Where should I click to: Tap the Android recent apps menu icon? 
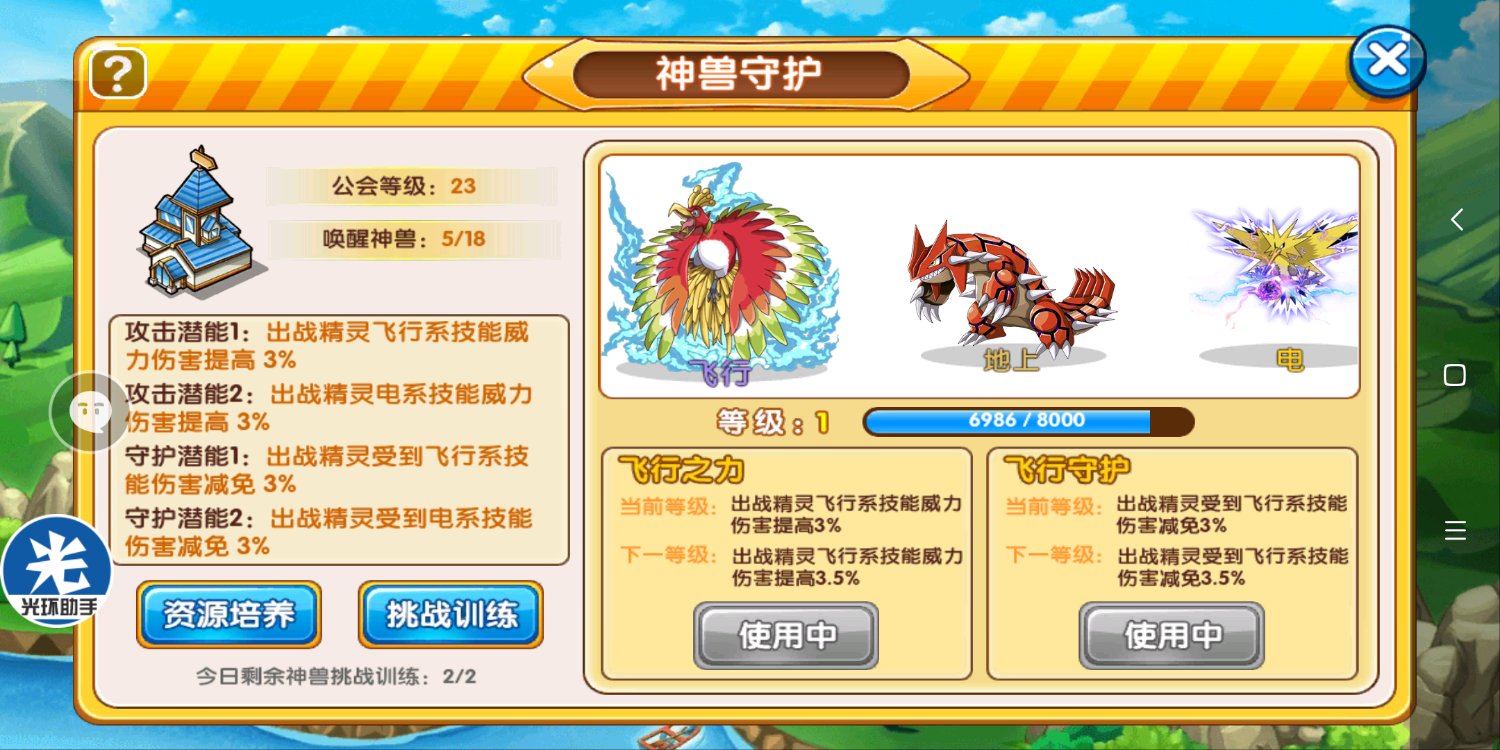point(1455,530)
